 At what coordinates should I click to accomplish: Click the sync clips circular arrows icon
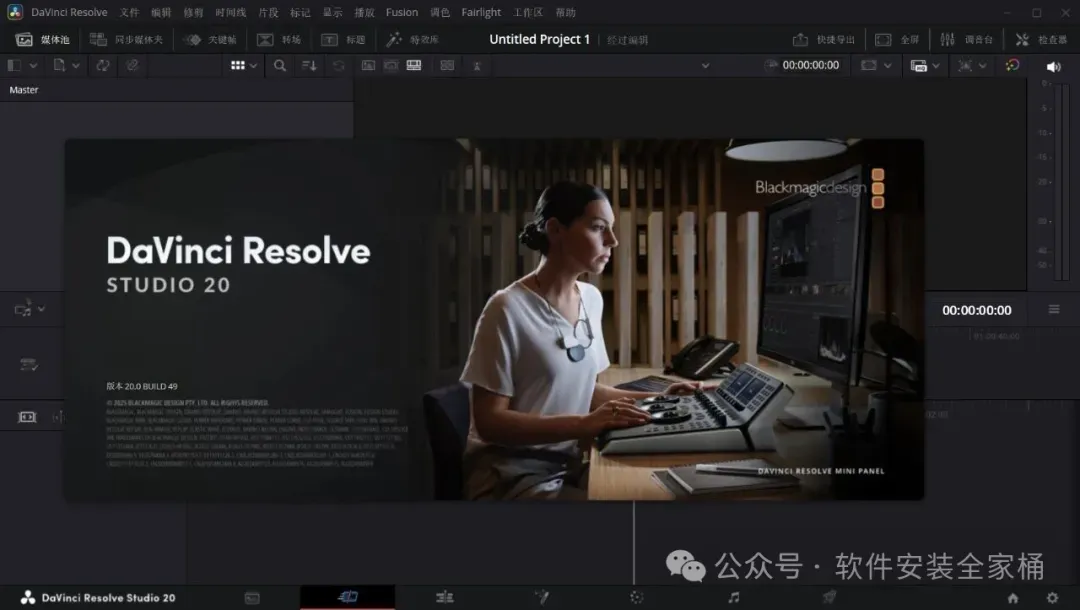(103, 65)
